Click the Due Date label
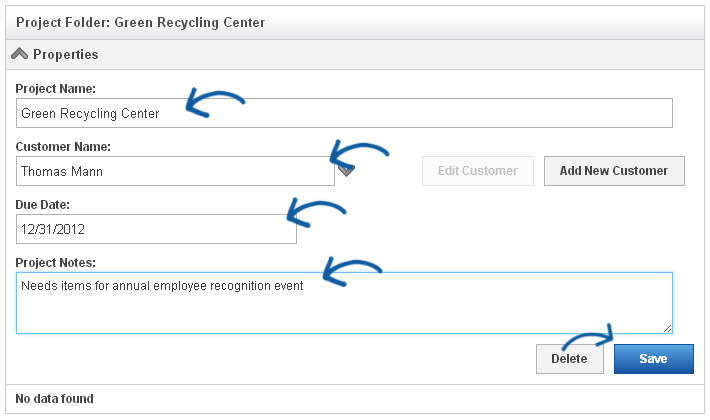Image resolution: width=710 pixels, height=420 pixels. (x=43, y=205)
